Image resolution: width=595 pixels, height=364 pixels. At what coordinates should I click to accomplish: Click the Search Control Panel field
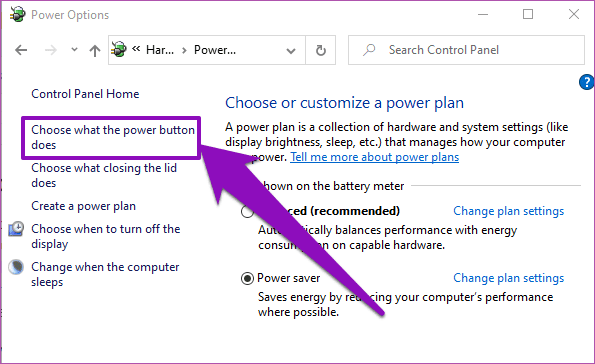pyautogui.click(x=466, y=50)
